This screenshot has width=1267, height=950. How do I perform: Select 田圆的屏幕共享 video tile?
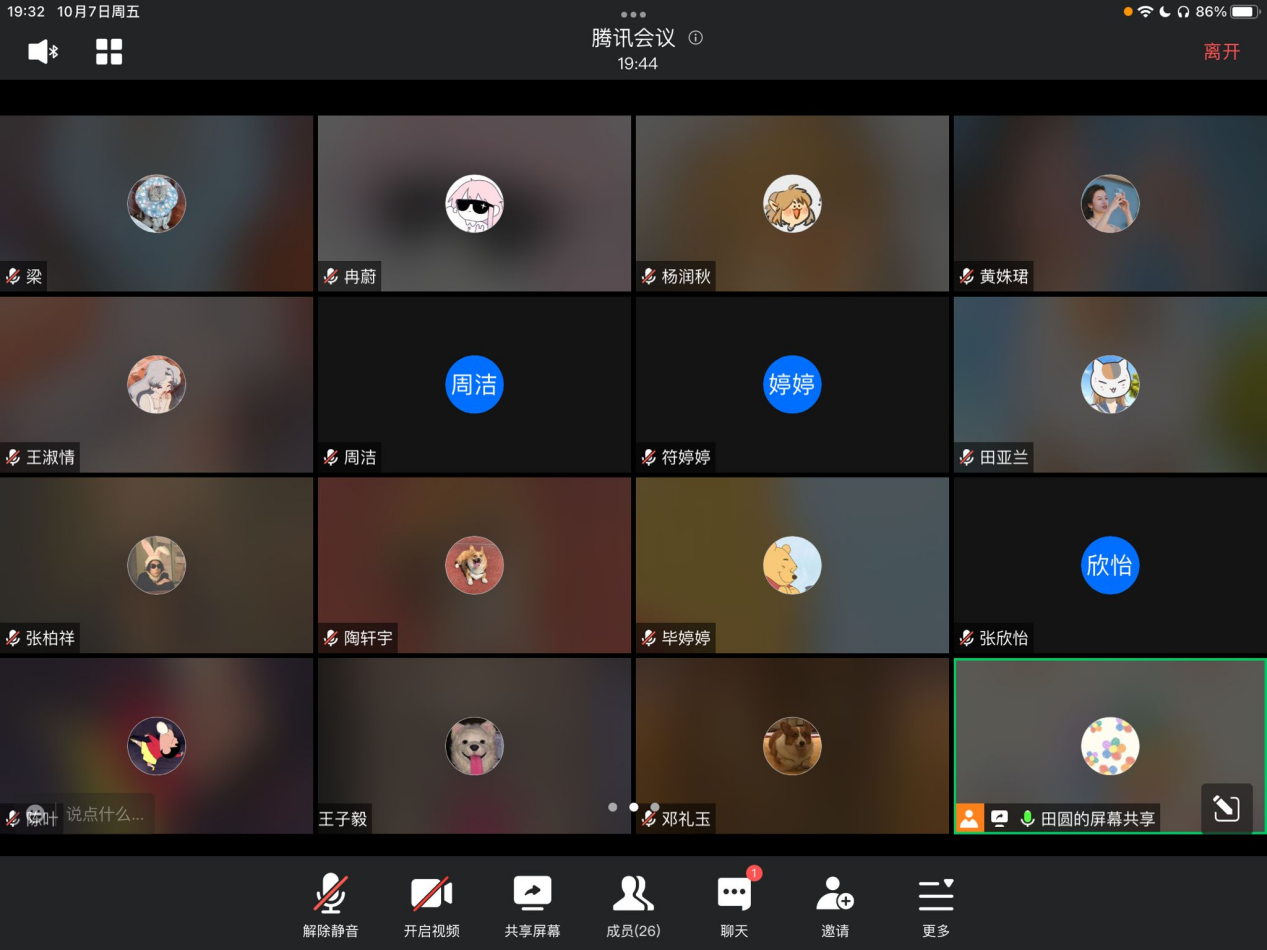pos(1109,745)
